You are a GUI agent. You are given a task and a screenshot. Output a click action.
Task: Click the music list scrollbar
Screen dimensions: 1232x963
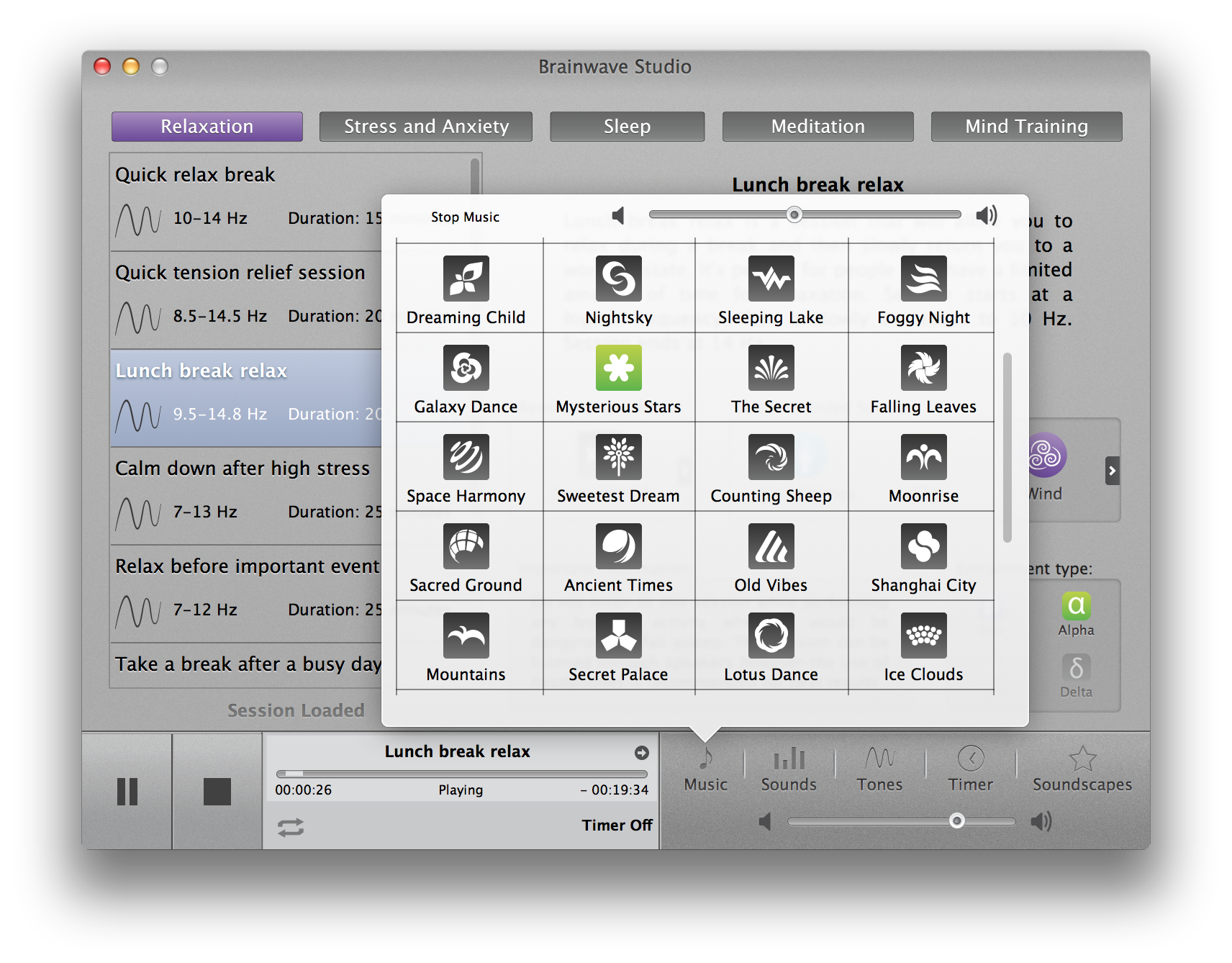pyautogui.click(x=1007, y=447)
